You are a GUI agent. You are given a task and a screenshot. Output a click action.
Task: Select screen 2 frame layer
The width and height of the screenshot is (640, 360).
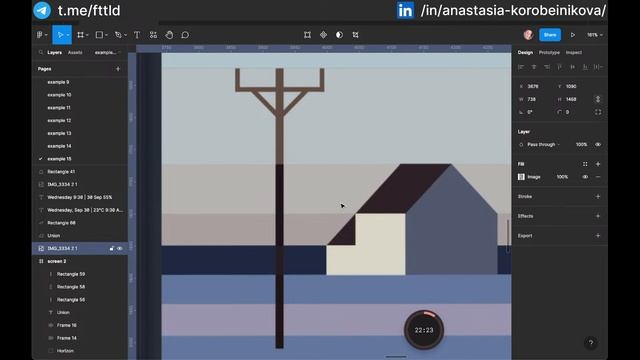(x=56, y=261)
